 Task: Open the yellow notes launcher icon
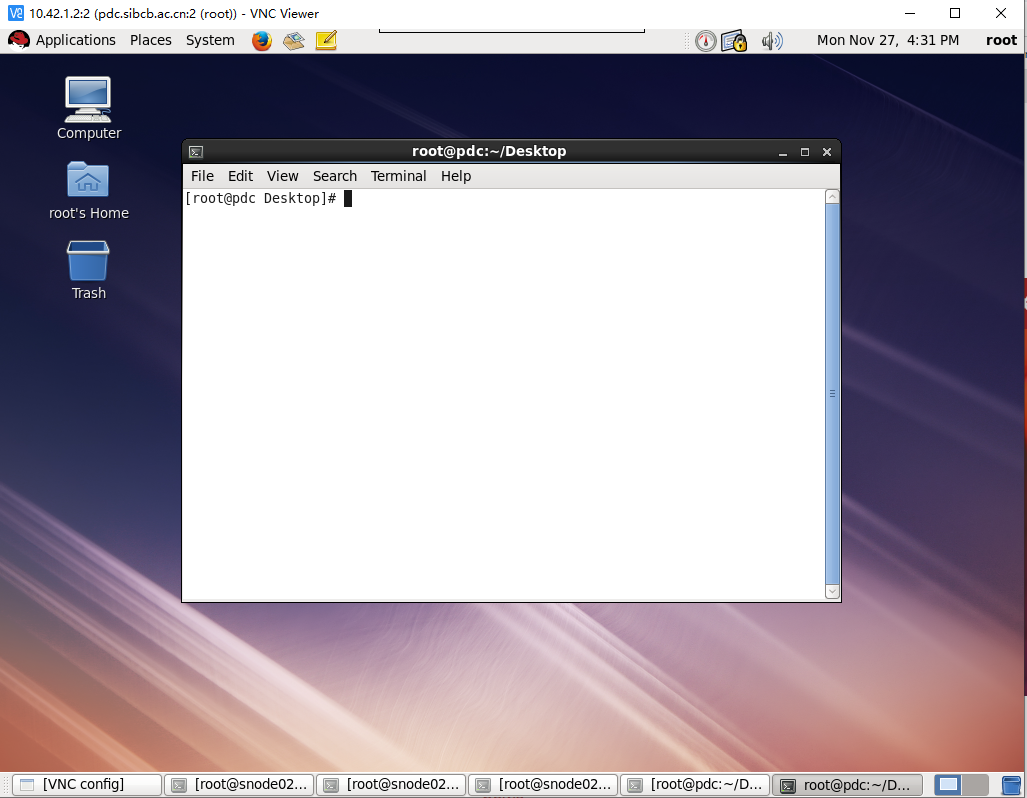coord(325,40)
